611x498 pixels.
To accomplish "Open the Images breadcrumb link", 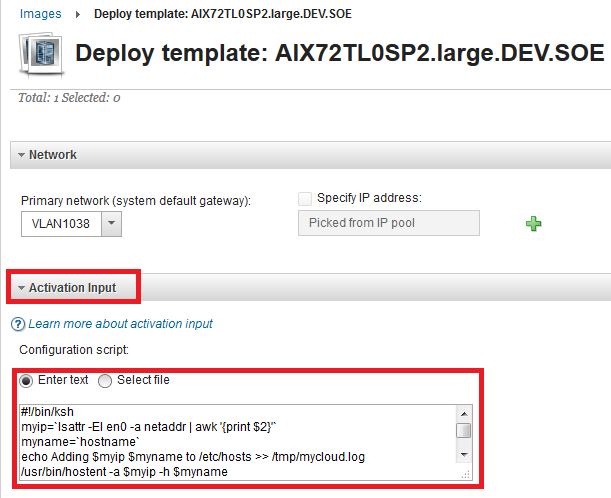I will coord(40,14).
